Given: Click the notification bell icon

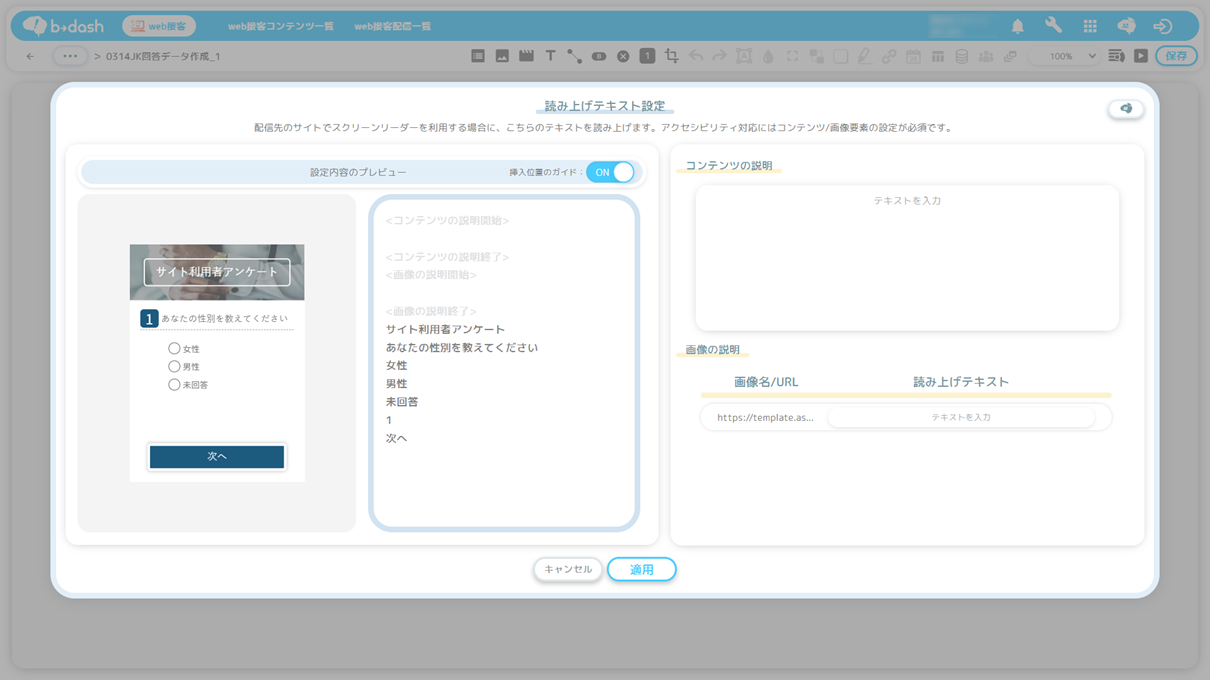Looking at the screenshot, I should point(1017,26).
